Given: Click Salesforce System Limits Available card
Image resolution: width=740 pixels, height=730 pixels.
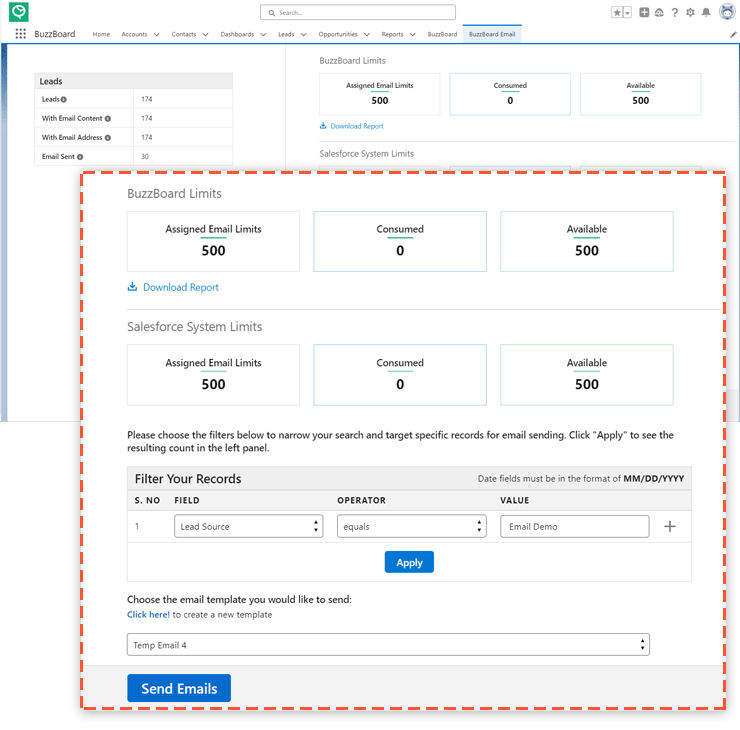Looking at the screenshot, I should 587,375.
